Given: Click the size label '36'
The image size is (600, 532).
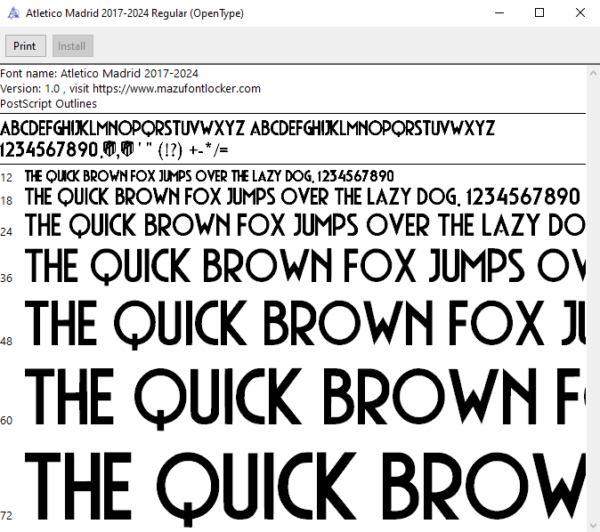Looking at the screenshot, I should 6,278.
